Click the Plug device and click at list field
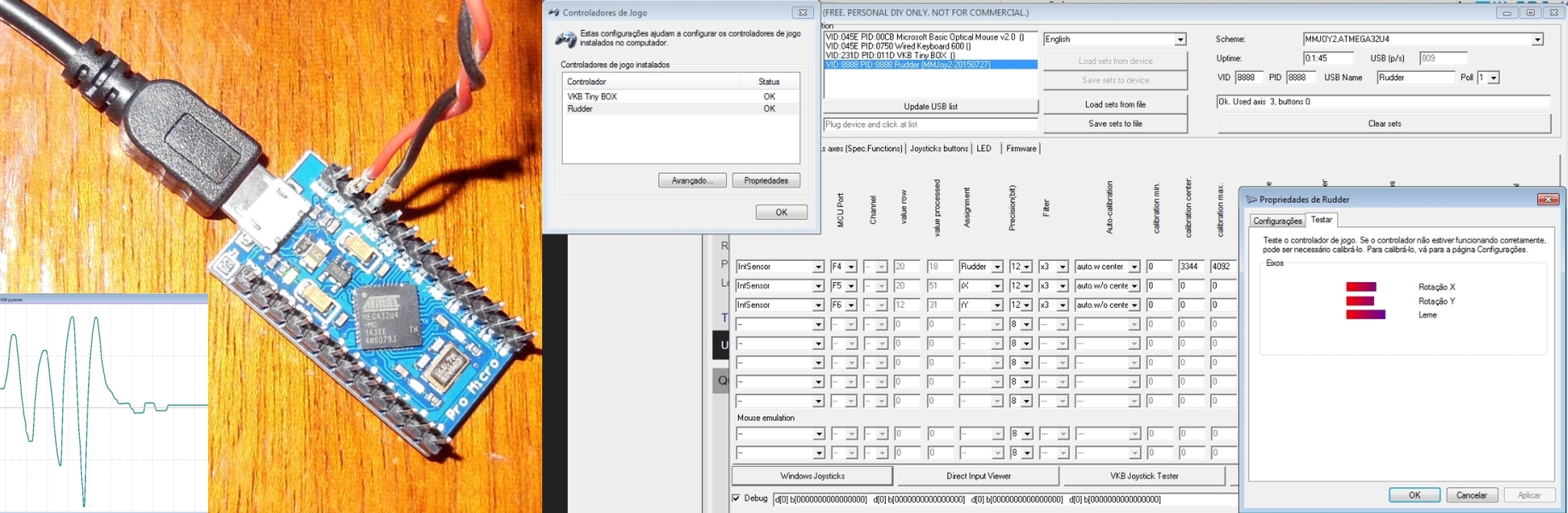 (931, 125)
